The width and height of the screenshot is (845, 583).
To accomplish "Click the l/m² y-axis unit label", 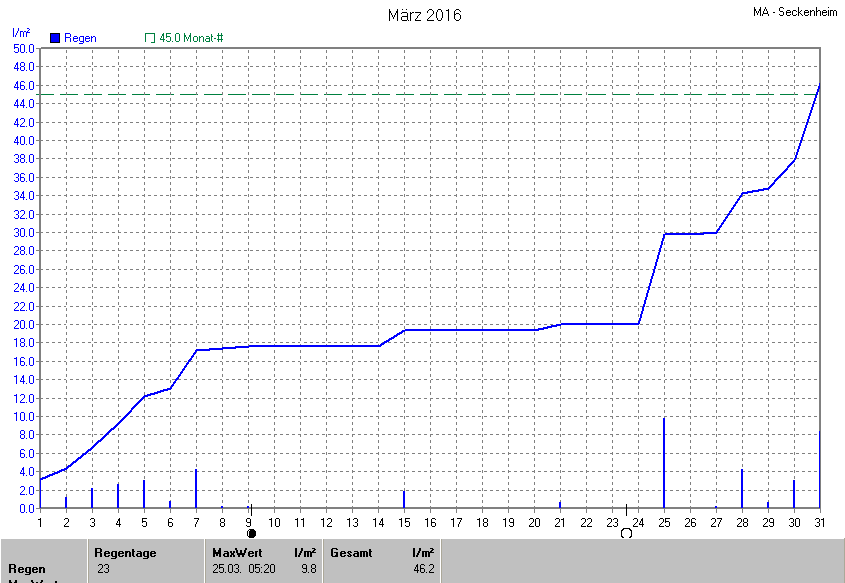I will point(22,34).
